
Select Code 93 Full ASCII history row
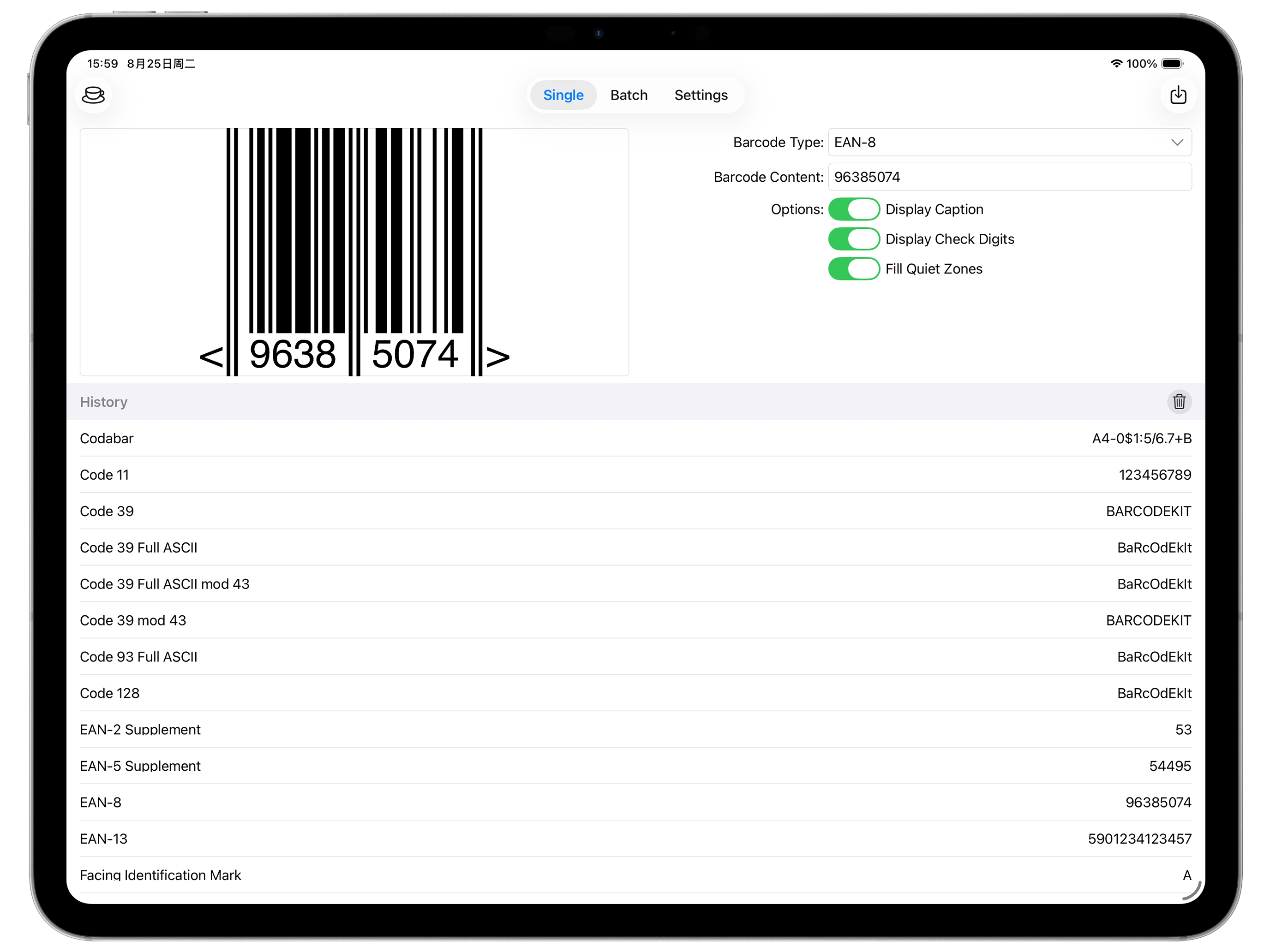coord(635,657)
